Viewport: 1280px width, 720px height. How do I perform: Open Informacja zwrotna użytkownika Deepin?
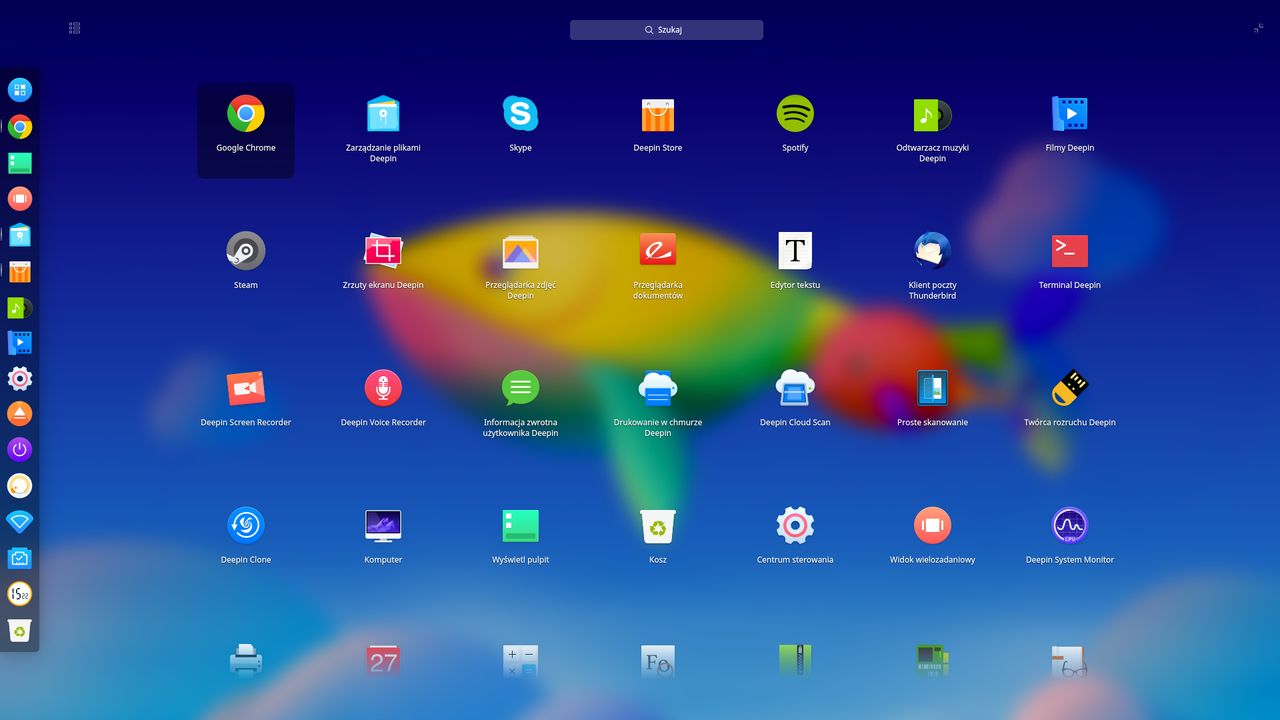coord(520,388)
